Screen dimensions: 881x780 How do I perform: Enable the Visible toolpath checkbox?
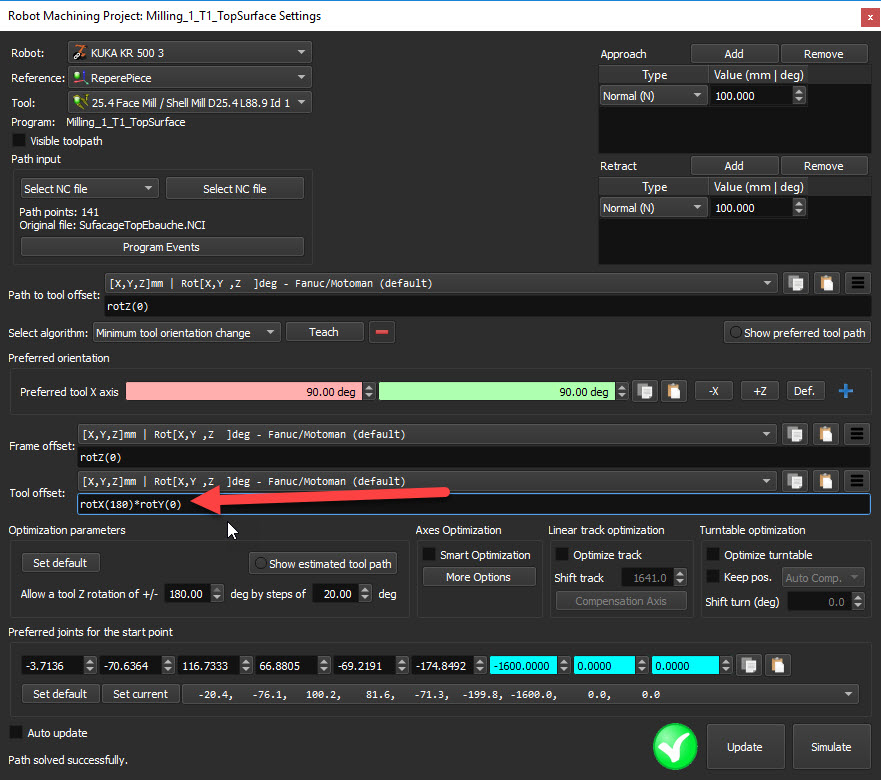(x=19, y=140)
